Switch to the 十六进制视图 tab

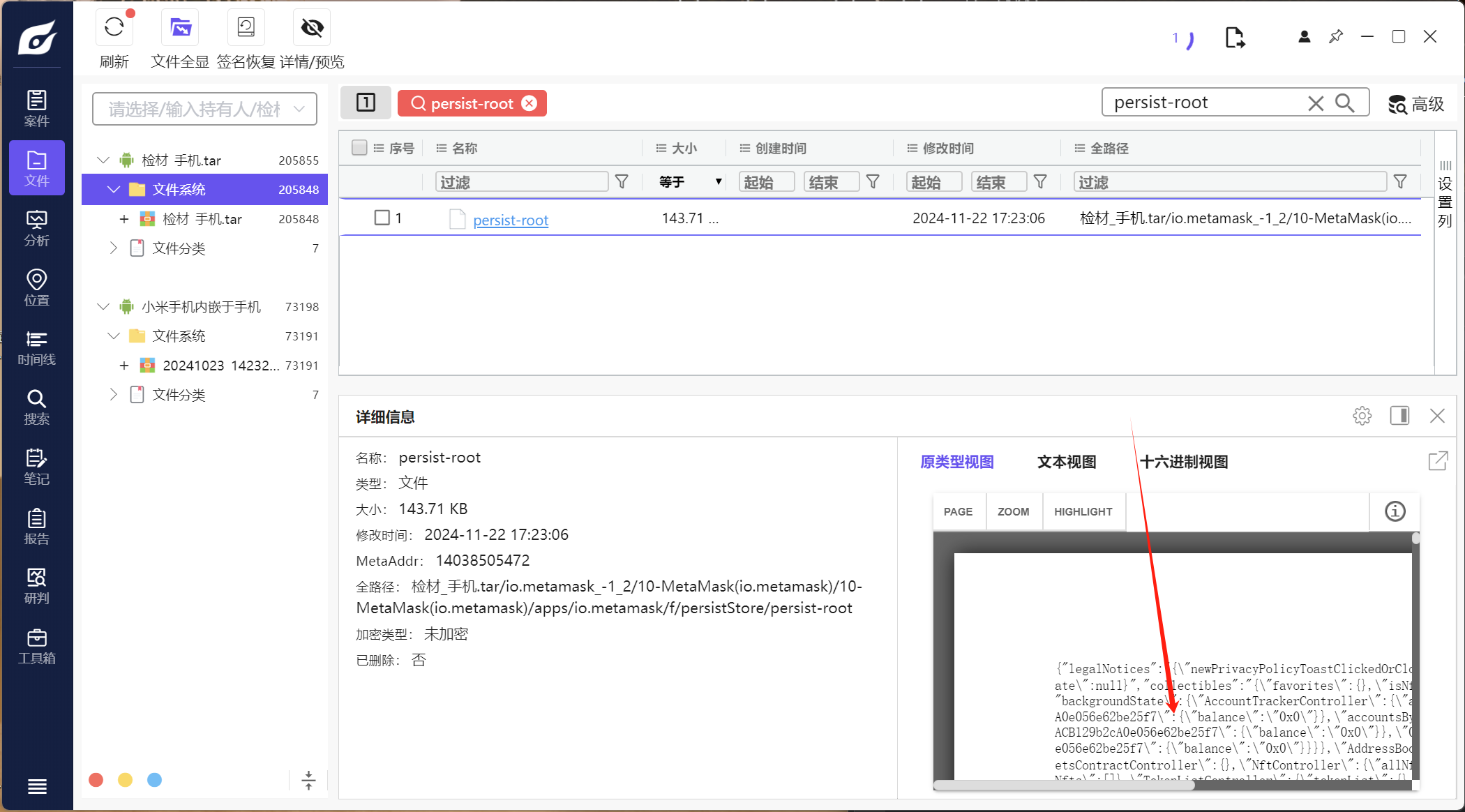[x=1184, y=462]
